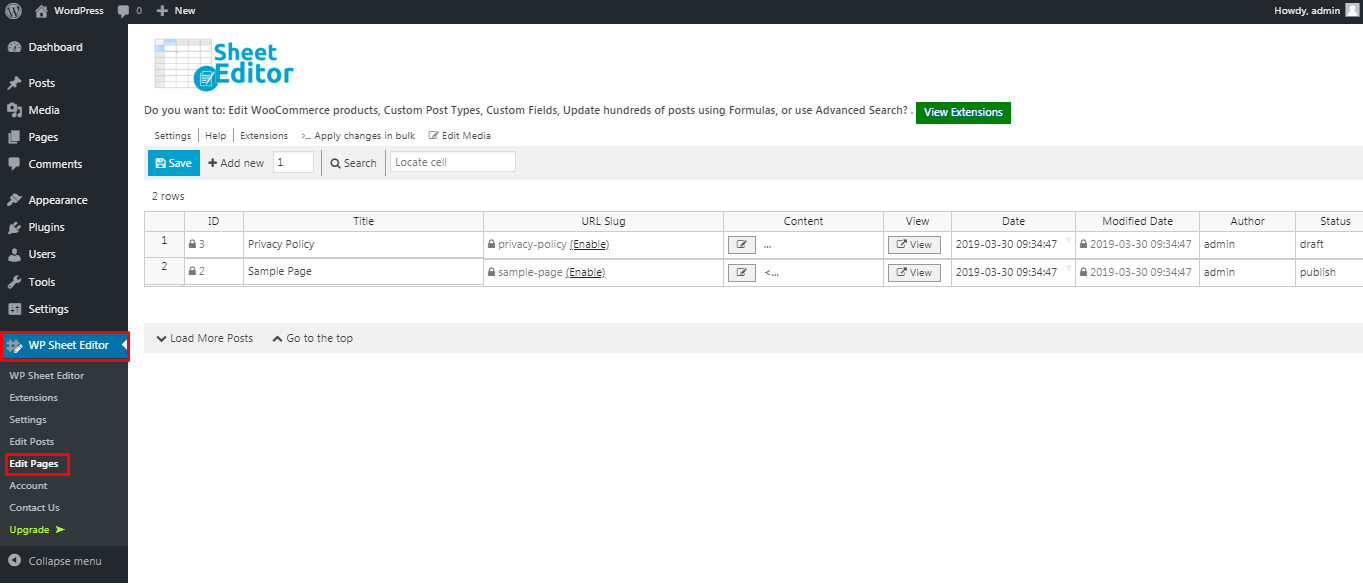The height and width of the screenshot is (585, 1363).
Task: Open date picker arrow for Sample Page row
Action: coord(1068,269)
